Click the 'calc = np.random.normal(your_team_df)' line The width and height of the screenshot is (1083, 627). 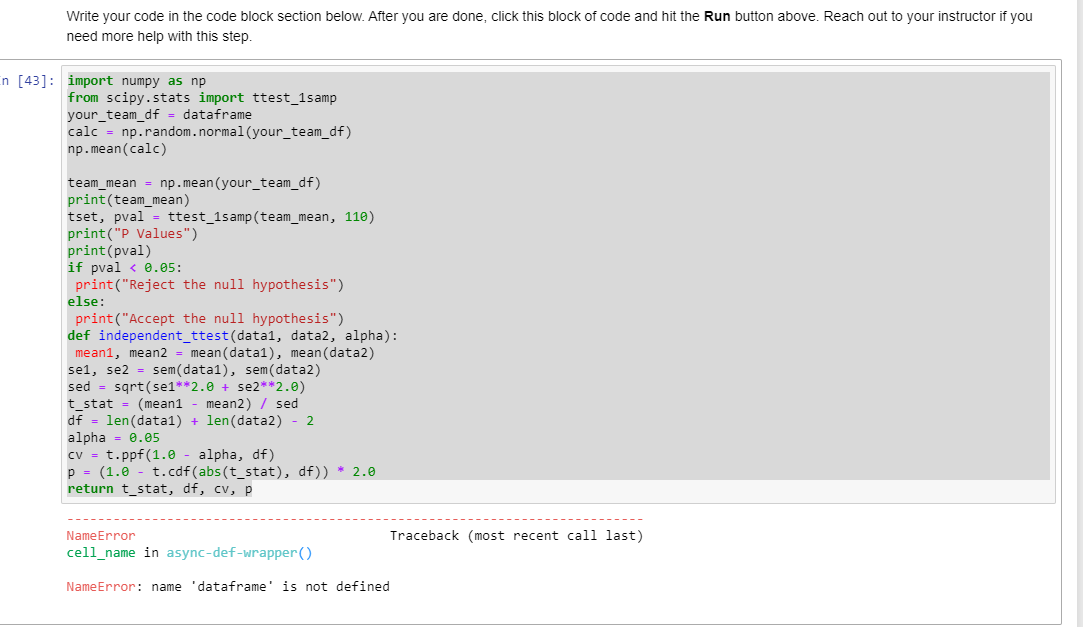(x=209, y=132)
